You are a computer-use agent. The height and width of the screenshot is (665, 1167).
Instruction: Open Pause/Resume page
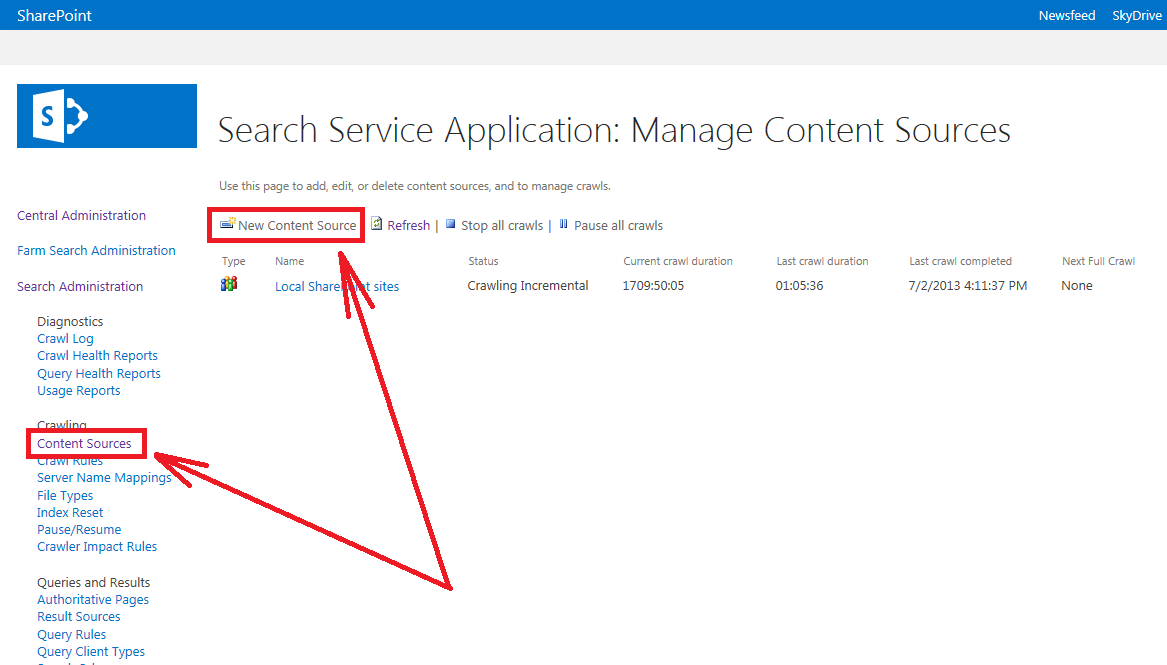point(79,530)
